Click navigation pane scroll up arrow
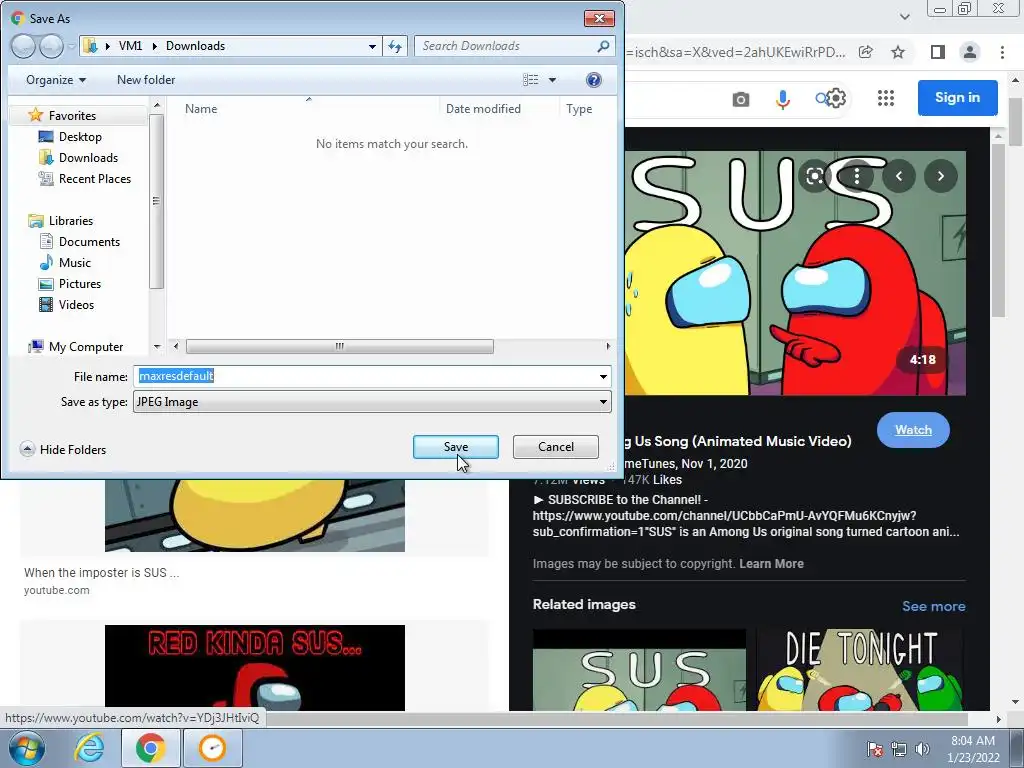Screen dimensions: 1024x768 [156, 105]
